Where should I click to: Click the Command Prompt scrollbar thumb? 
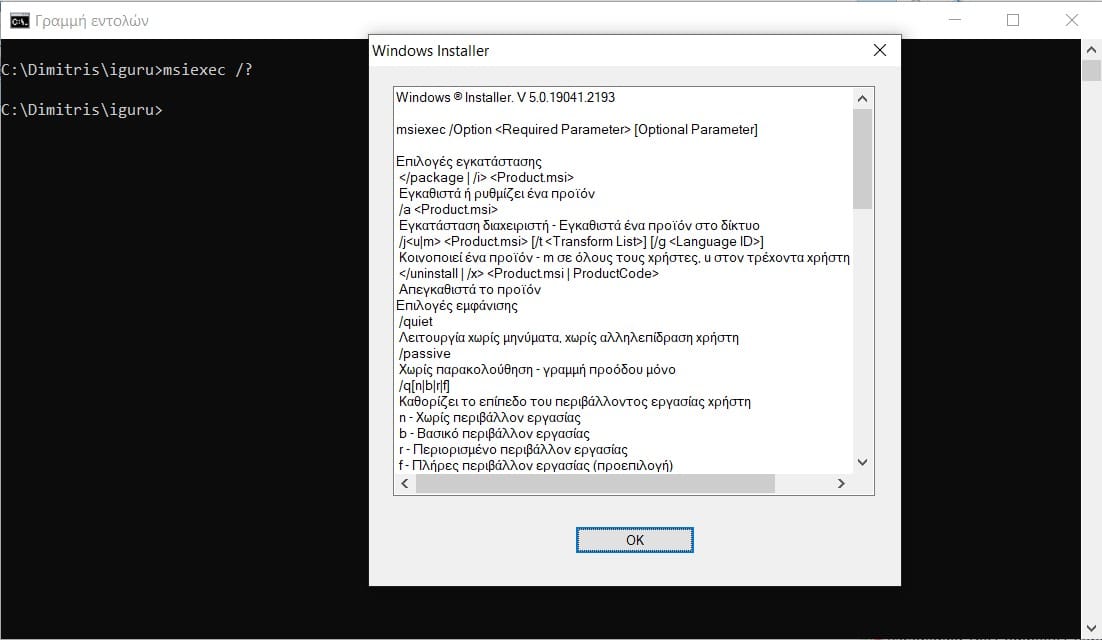click(1091, 70)
